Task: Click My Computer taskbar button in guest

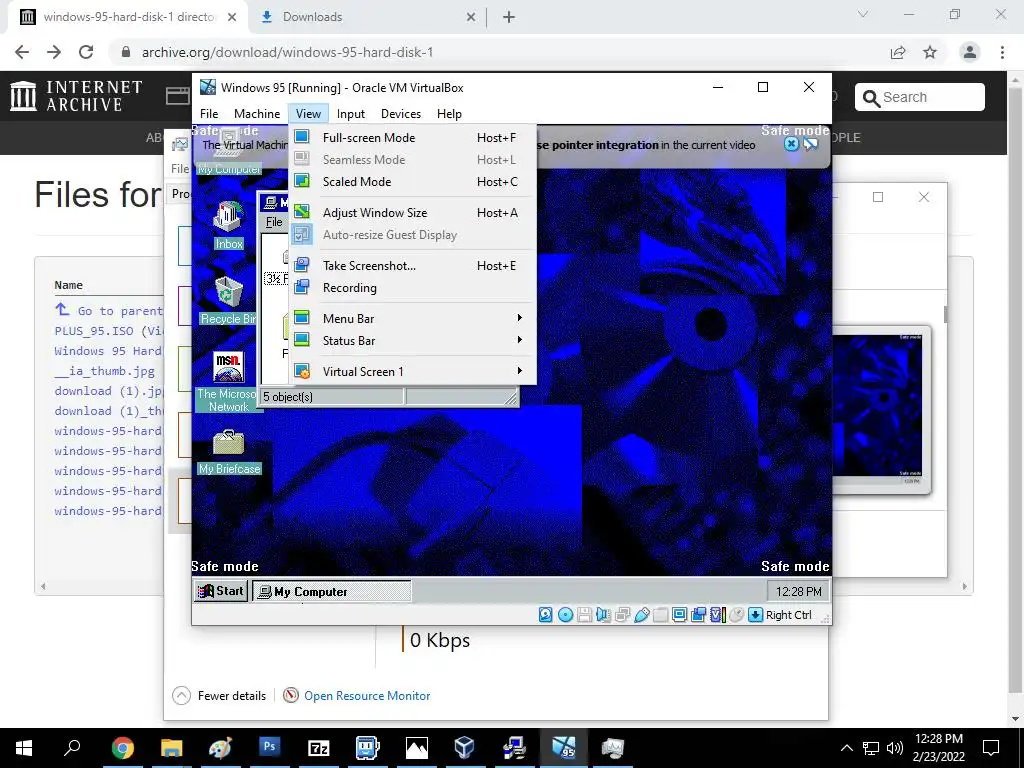Action: (x=332, y=592)
